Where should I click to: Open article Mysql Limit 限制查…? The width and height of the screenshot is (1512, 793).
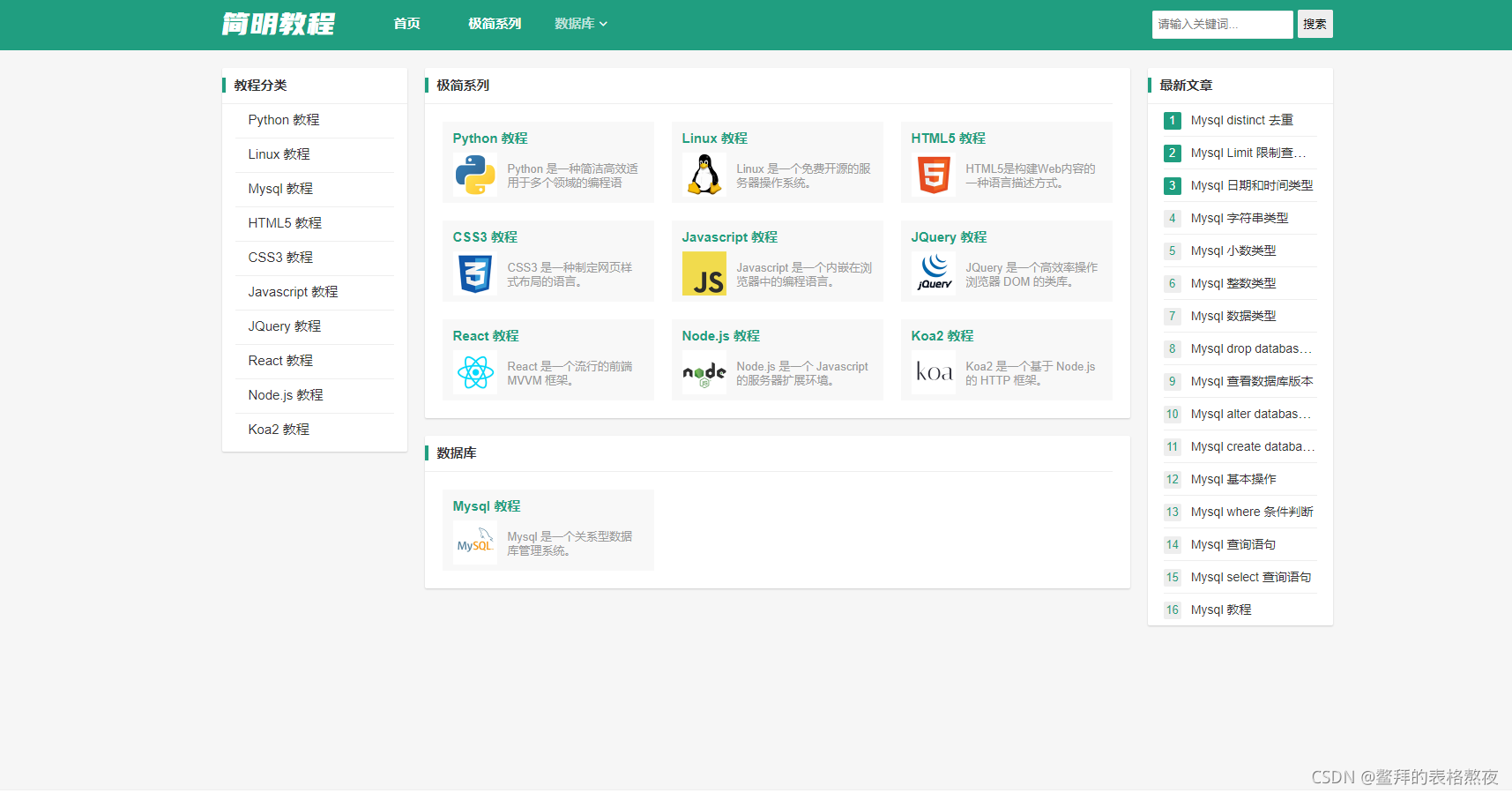click(1248, 153)
